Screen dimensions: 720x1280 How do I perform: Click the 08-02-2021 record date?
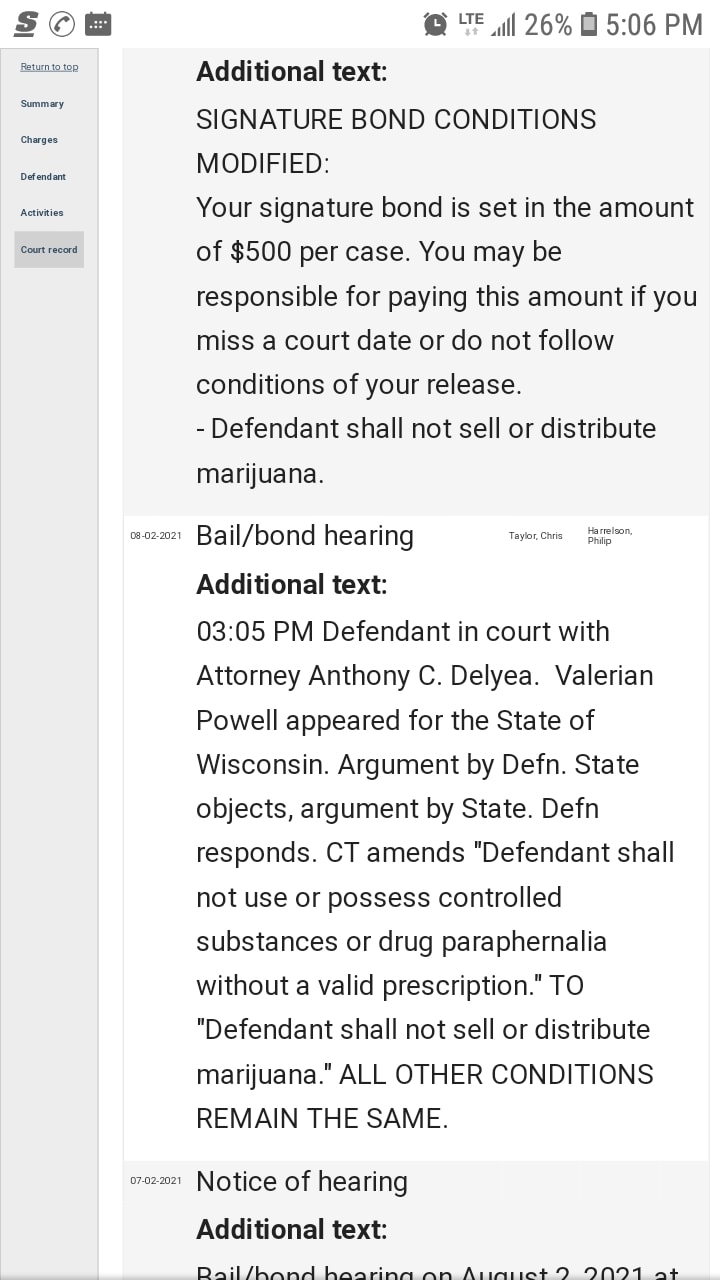pyautogui.click(x=156, y=536)
